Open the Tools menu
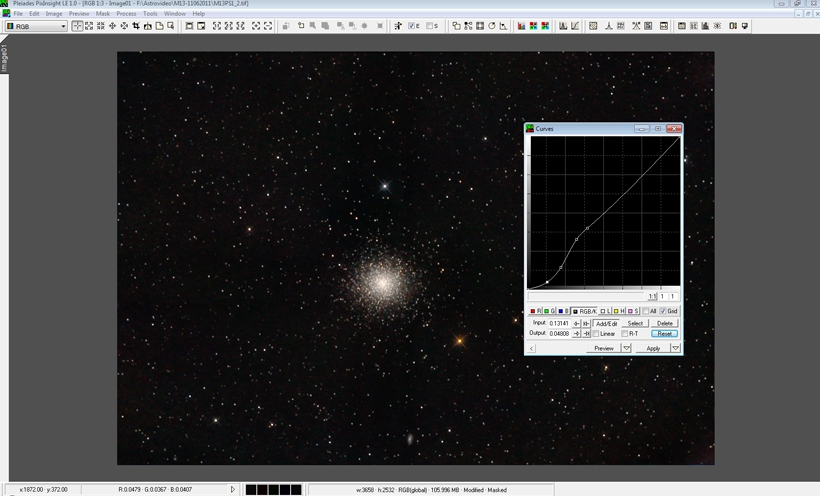 pyautogui.click(x=150, y=14)
